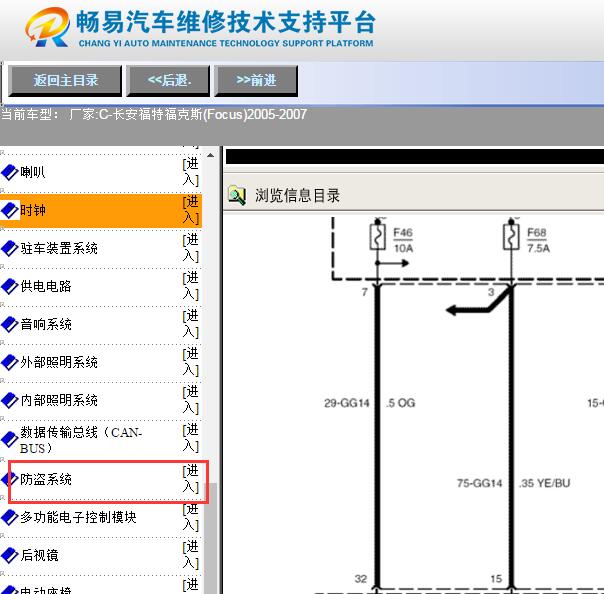The width and height of the screenshot is (604, 594).
Task: Select the 驻车装置系统 entry
Action: pos(59,248)
